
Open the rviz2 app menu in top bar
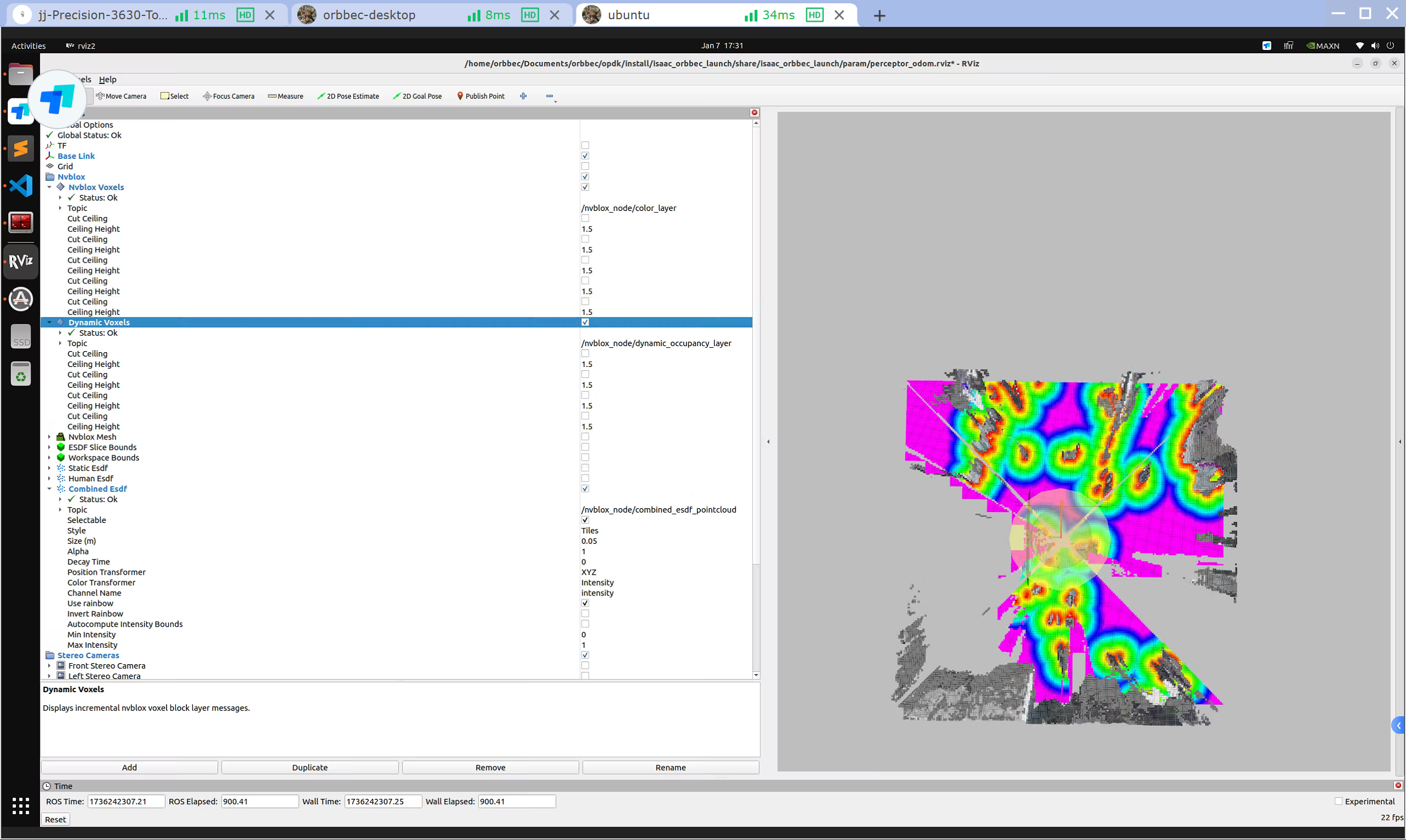click(x=80, y=46)
